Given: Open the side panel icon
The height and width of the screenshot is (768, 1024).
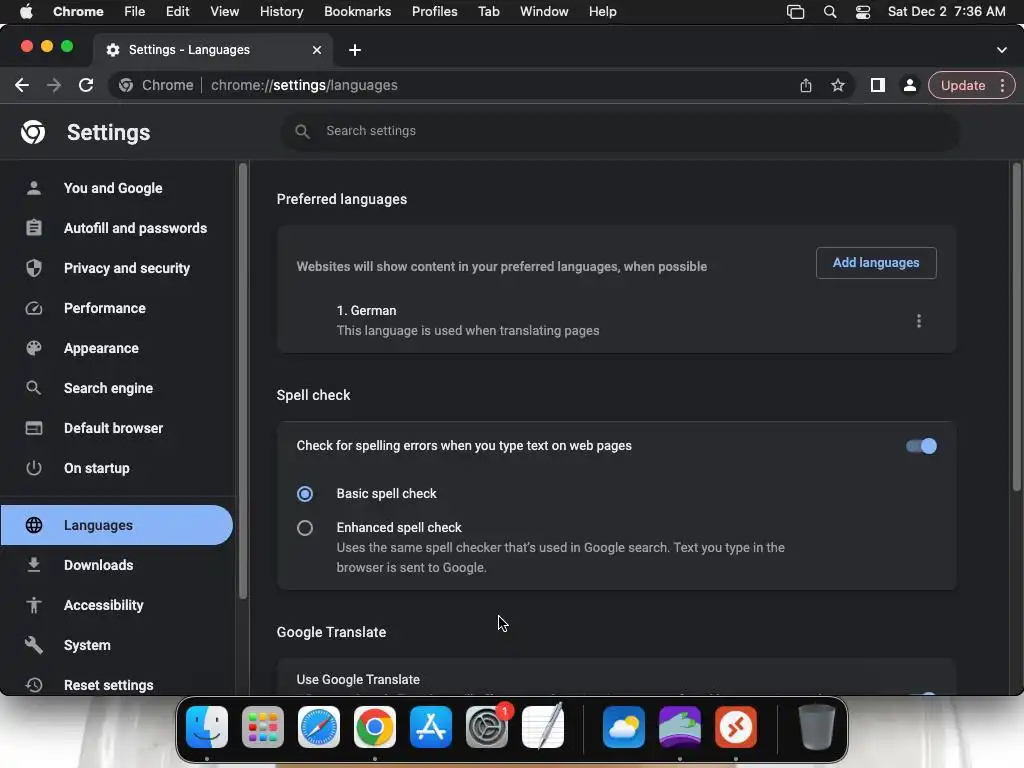Looking at the screenshot, I should [878, 86].
